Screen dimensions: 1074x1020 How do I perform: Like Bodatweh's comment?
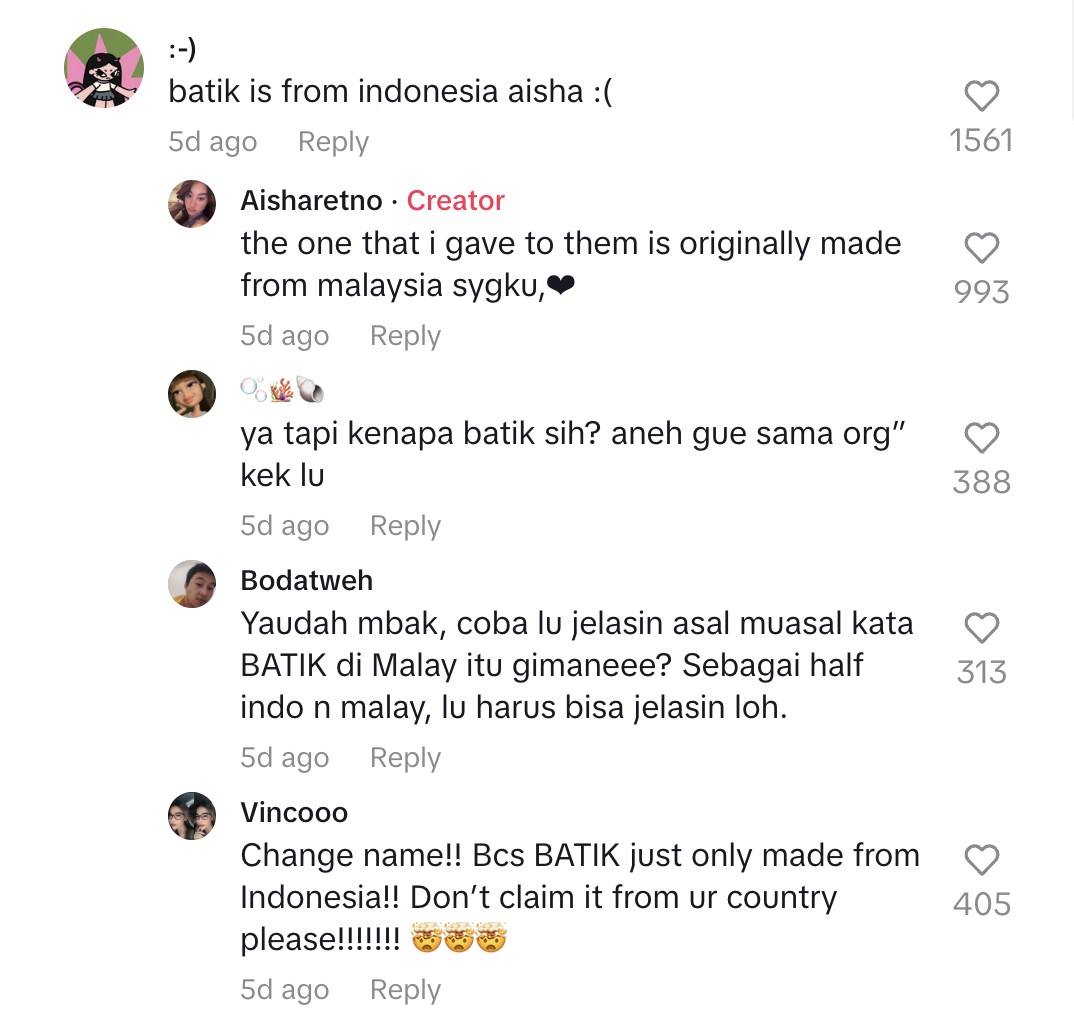(x=981, y=628)
